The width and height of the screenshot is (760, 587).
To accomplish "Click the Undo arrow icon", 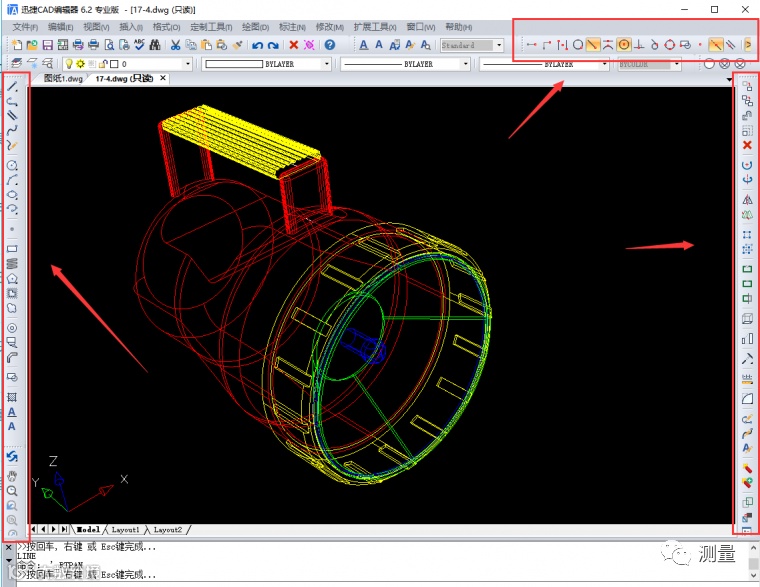I will [x=257, y=45].
